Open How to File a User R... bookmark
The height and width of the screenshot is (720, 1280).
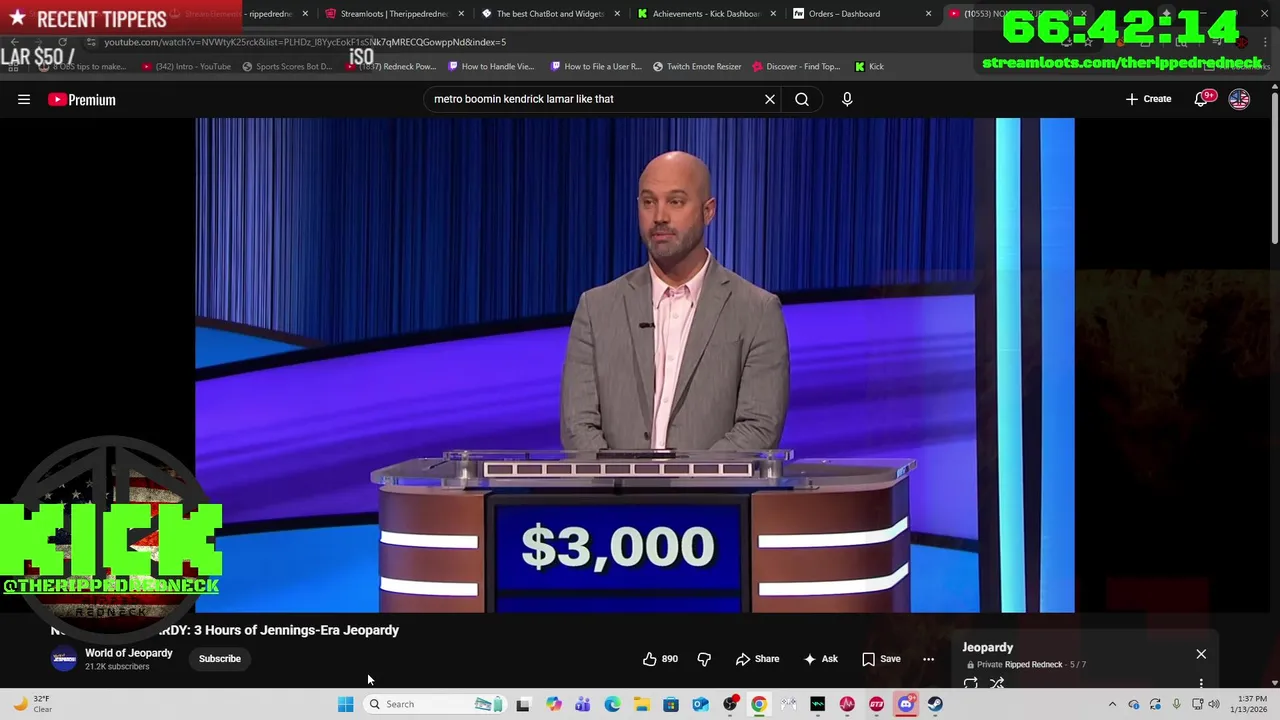[597, 67]
